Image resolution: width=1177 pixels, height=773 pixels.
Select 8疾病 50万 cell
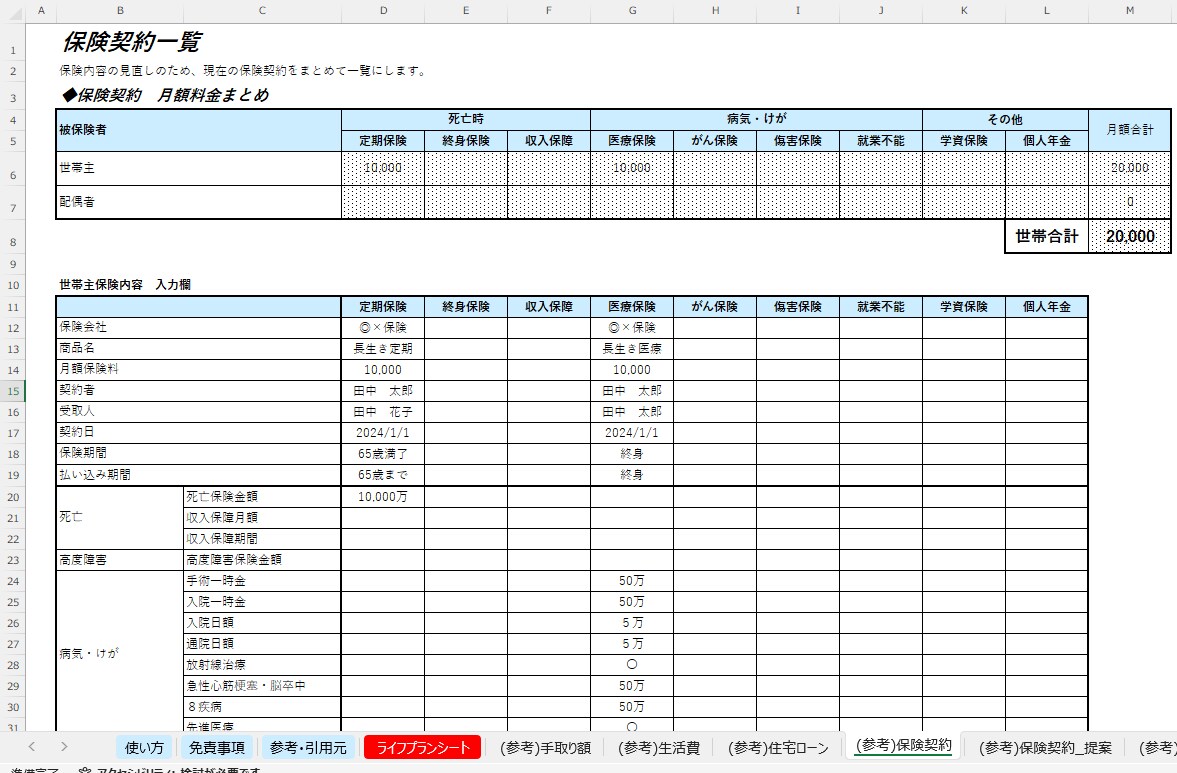pos(632,706)
